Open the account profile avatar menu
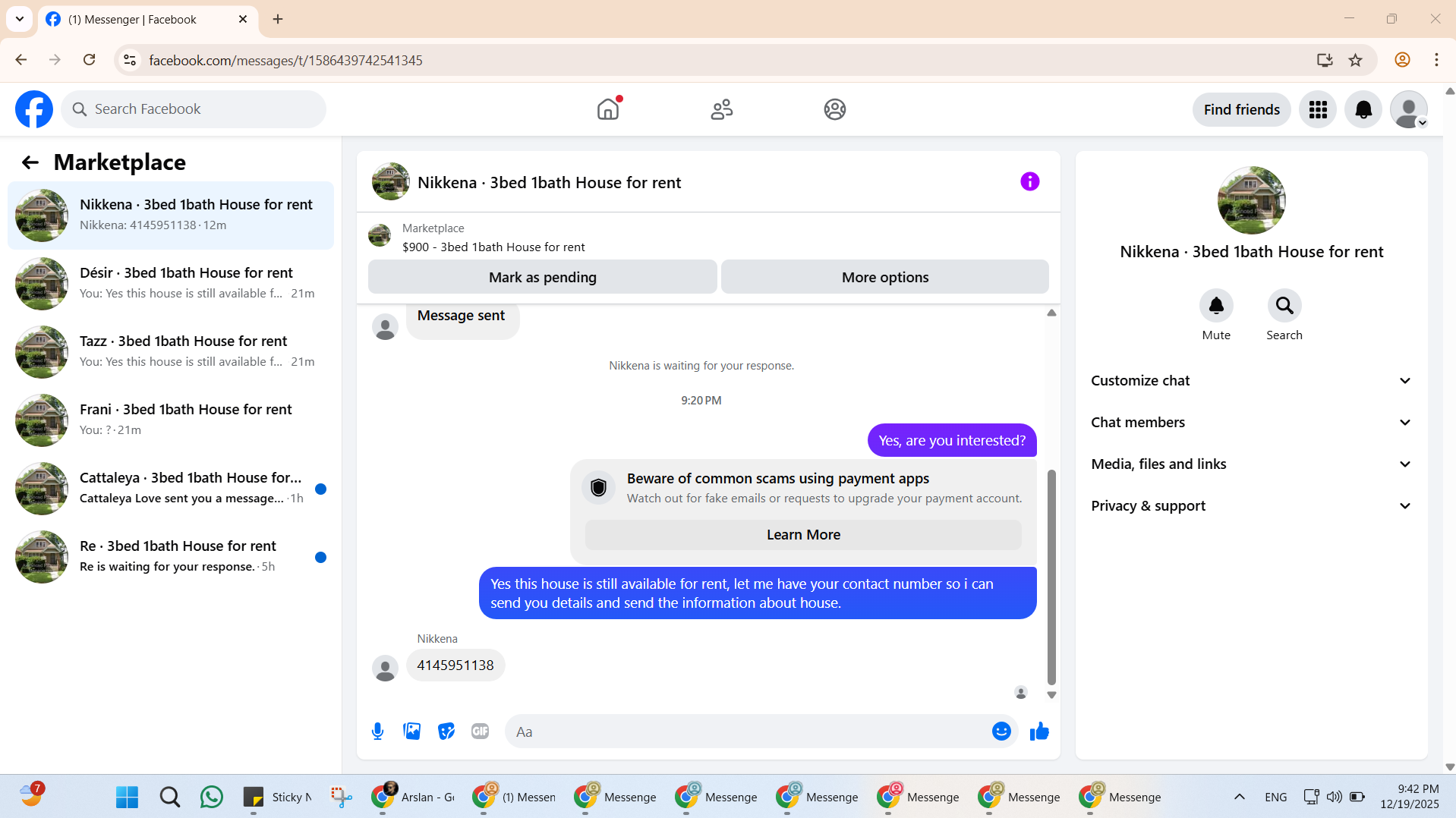This screenshot has width=1456, height=818. 1409,110
